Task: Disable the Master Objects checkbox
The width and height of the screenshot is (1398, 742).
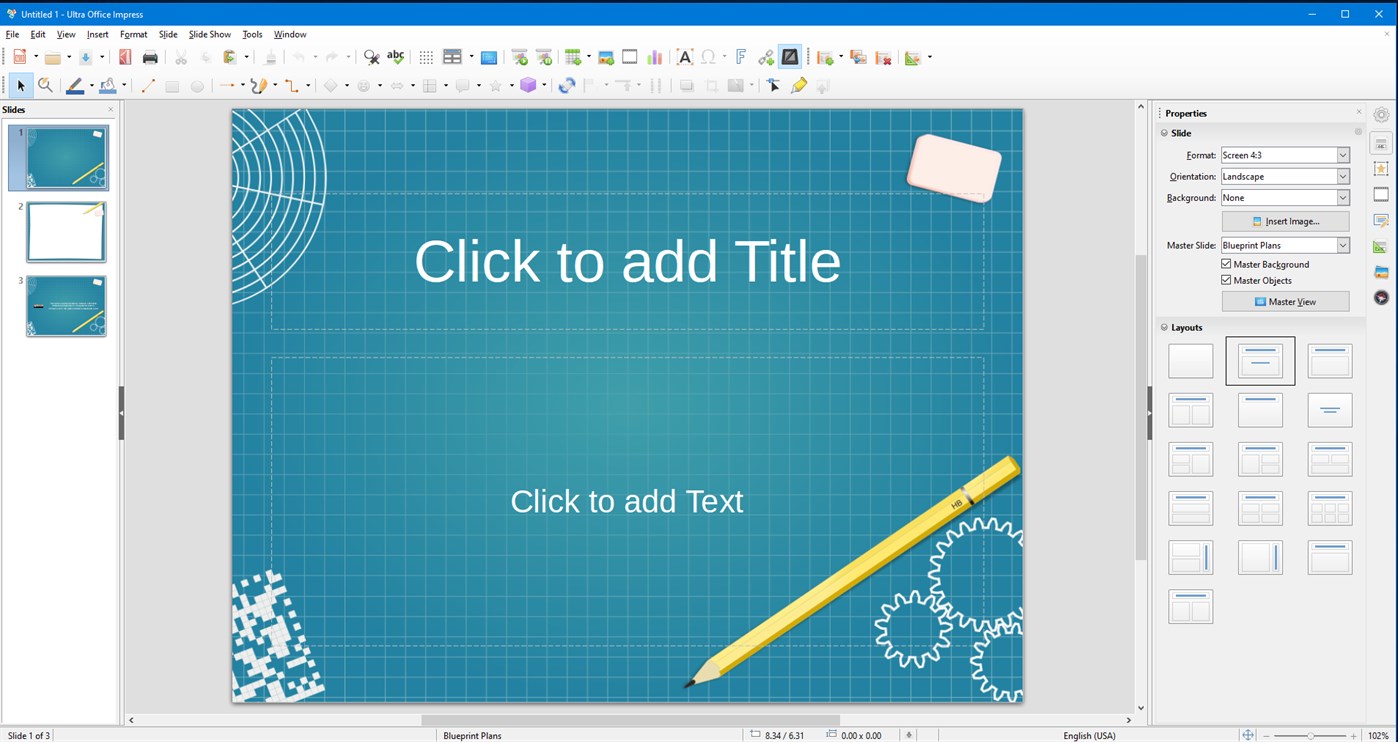Action: pos(1226,280)
